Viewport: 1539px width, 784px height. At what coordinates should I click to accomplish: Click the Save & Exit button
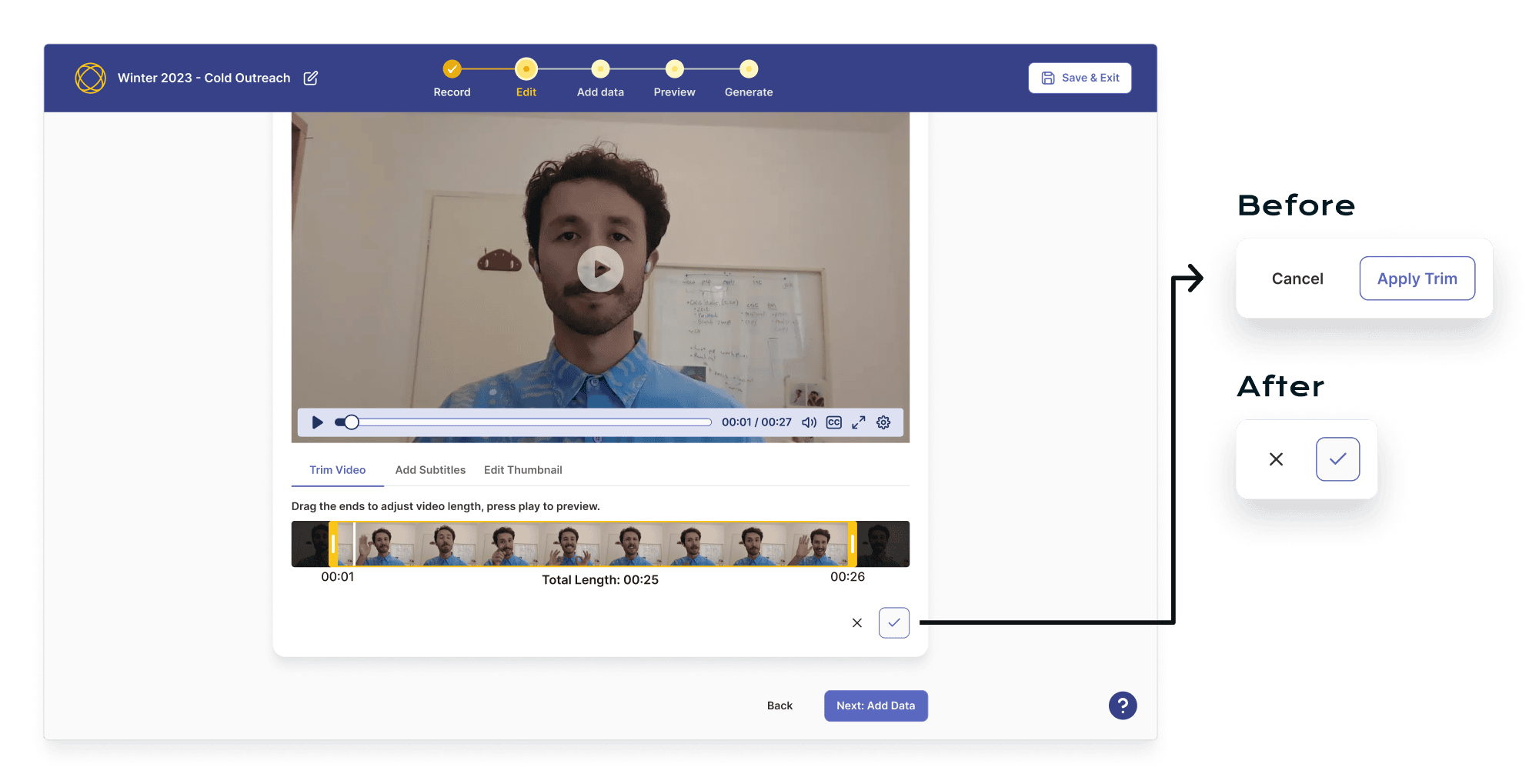(x=1080, y=78)
